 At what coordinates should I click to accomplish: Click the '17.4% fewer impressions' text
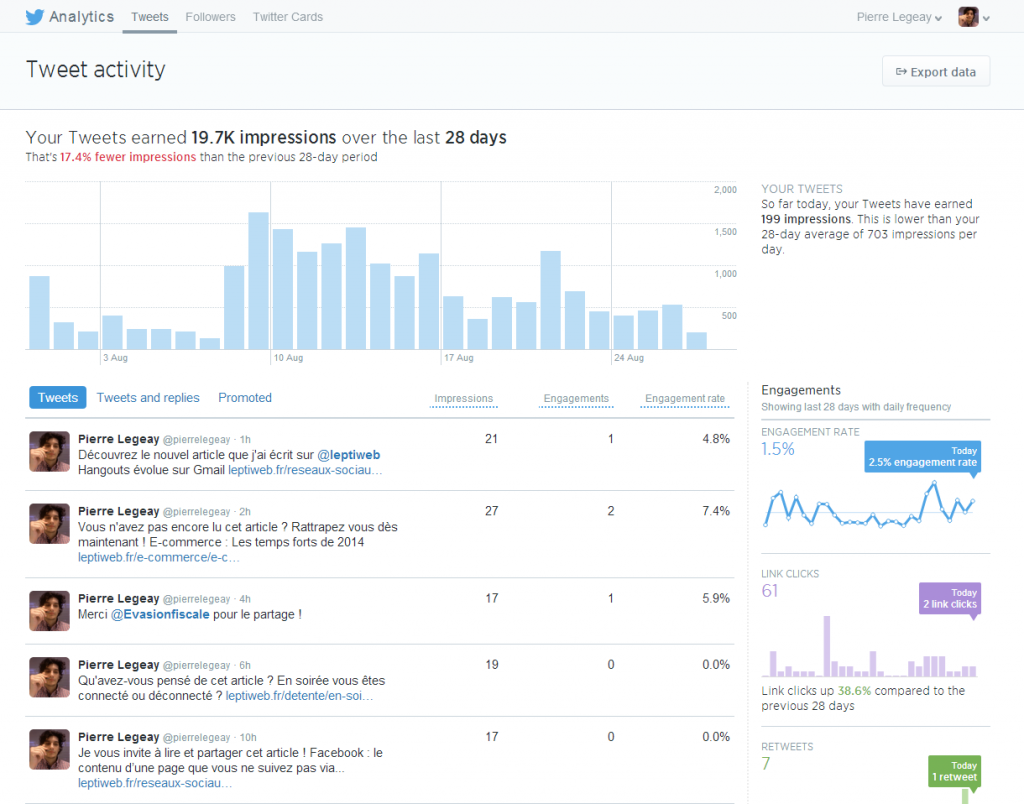point(128,157)
